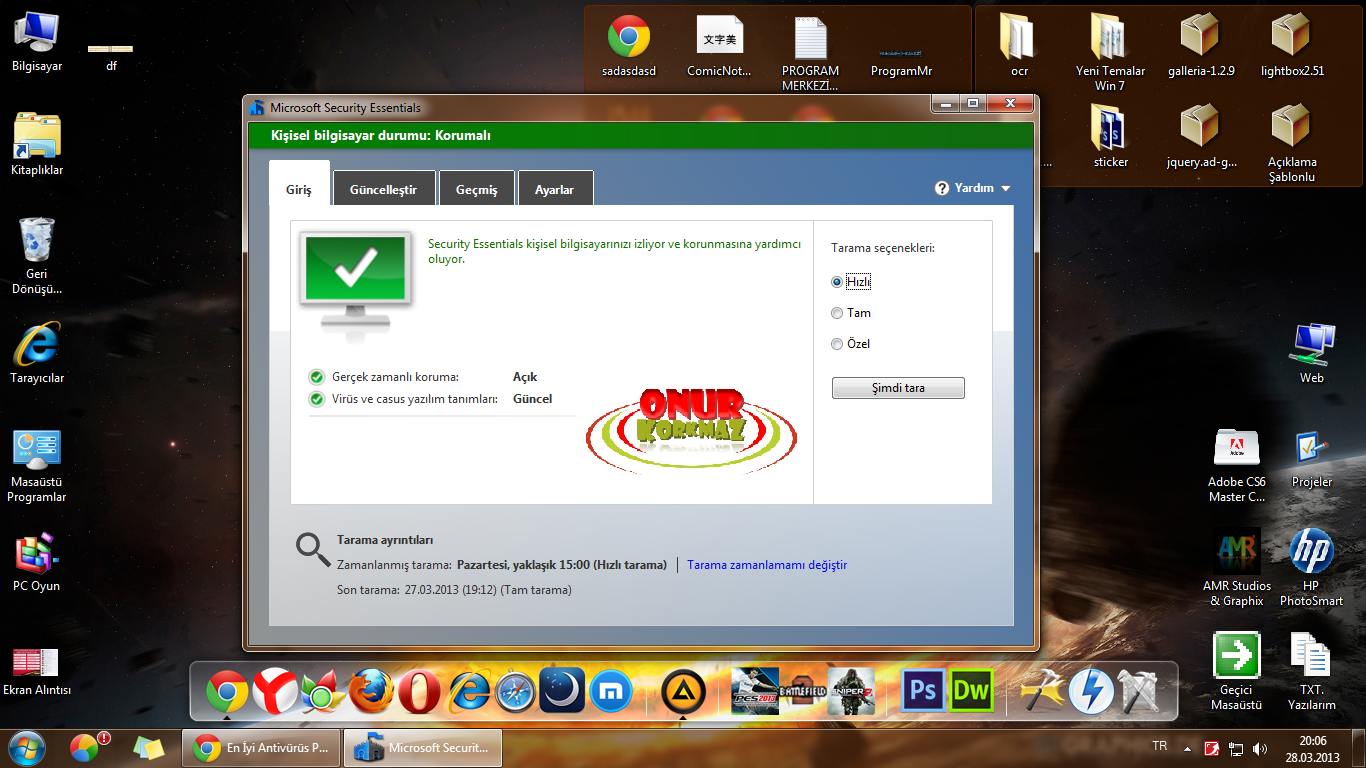Click the Şimdi tara button
Viewport: 1366px width, 768px height.
[x=898, y=388]
